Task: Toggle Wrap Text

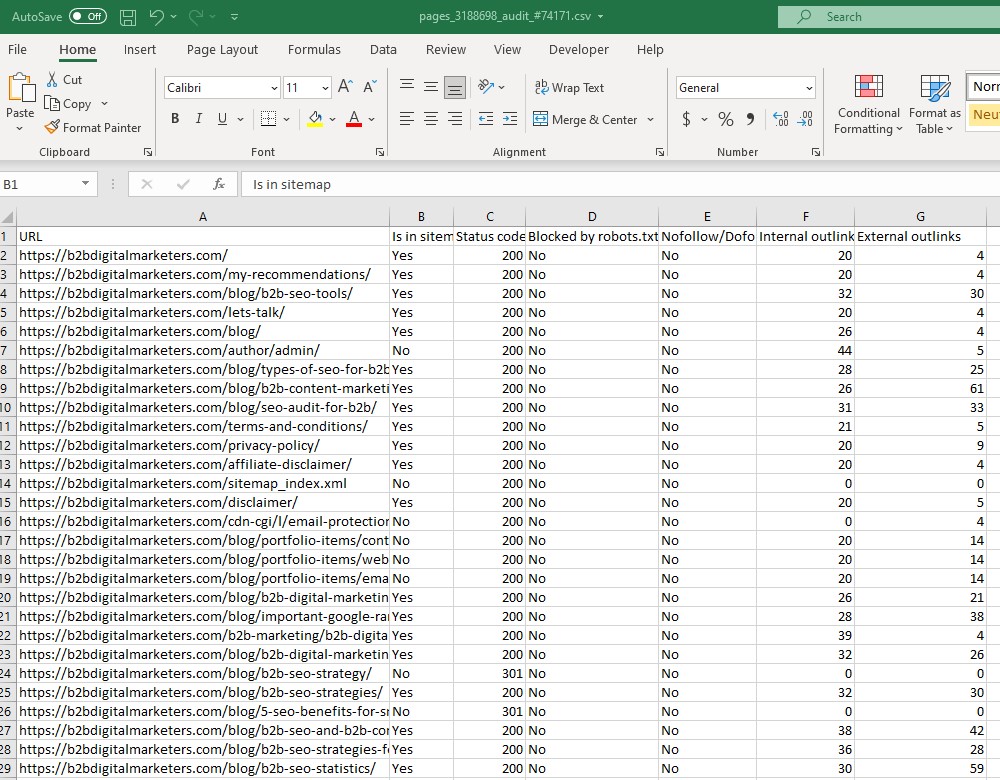Action: pos(570,87)
